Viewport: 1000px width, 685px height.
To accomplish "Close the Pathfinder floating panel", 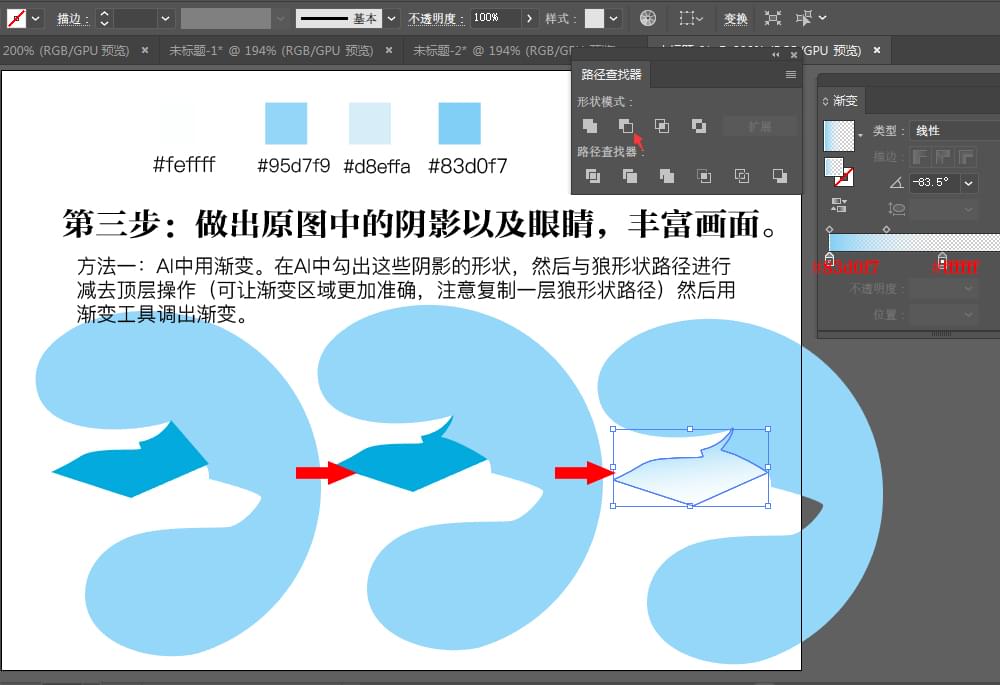I will 794,55.
